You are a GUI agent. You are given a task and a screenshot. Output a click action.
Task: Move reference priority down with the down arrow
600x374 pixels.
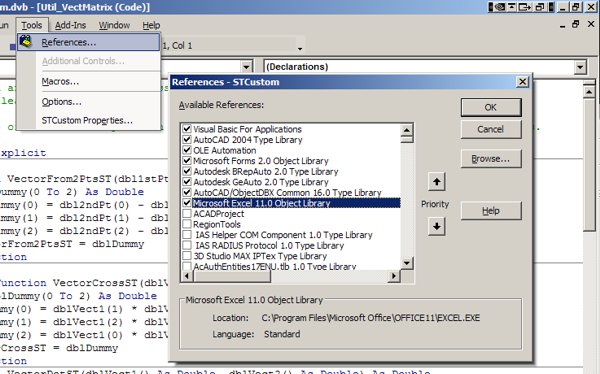point(437,227)
